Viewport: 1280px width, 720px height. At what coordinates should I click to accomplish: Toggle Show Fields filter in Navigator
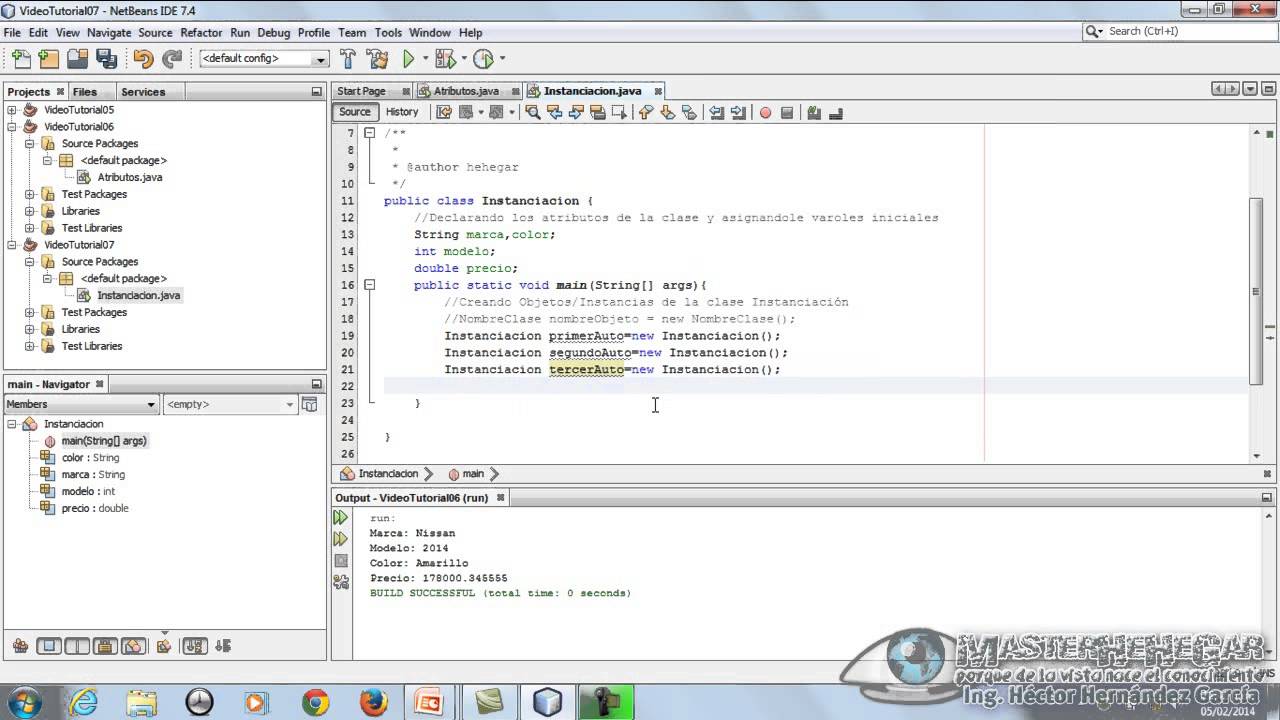pos(49,646)
